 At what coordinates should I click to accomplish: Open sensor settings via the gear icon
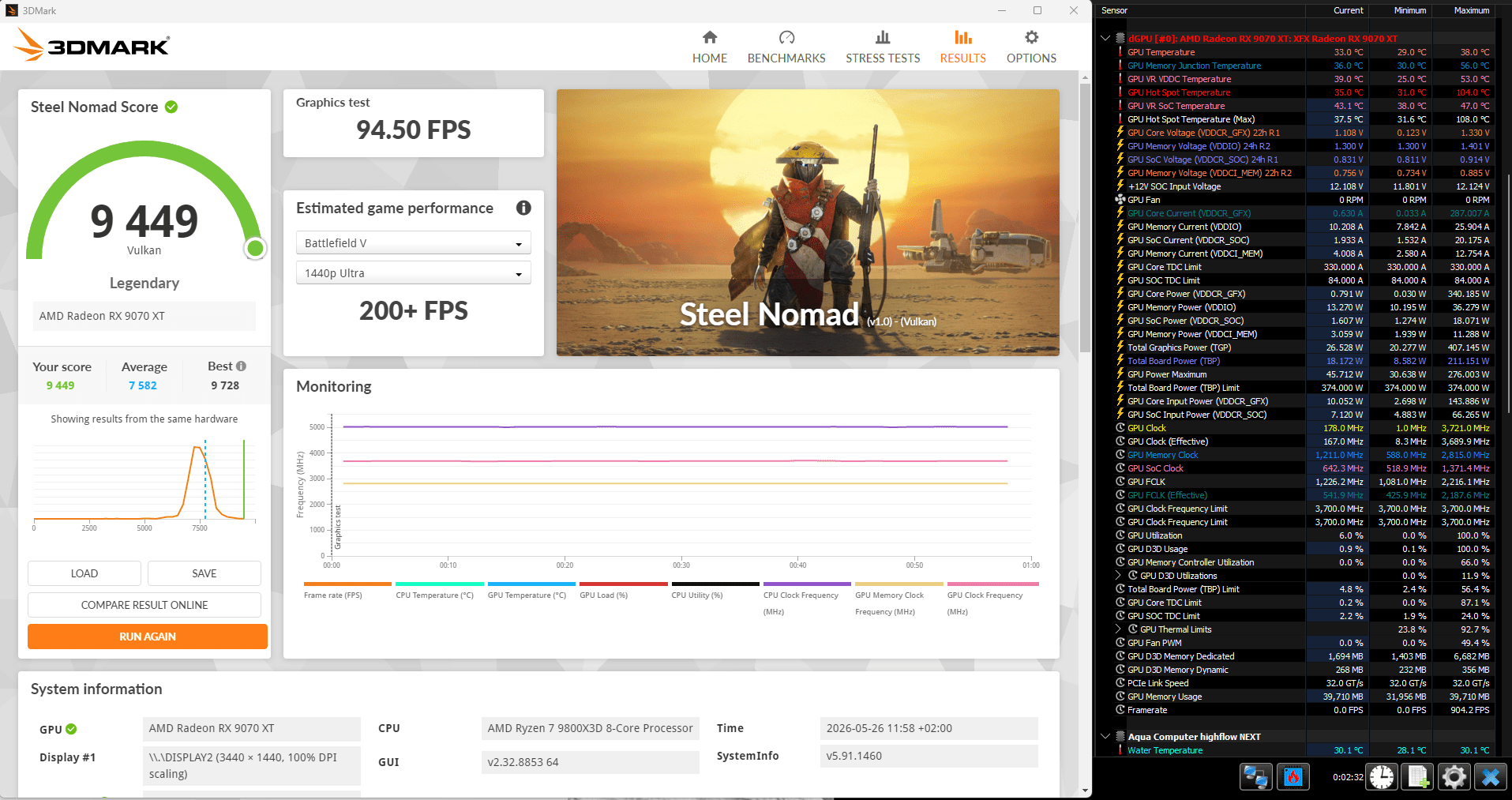pos(1454,777)
